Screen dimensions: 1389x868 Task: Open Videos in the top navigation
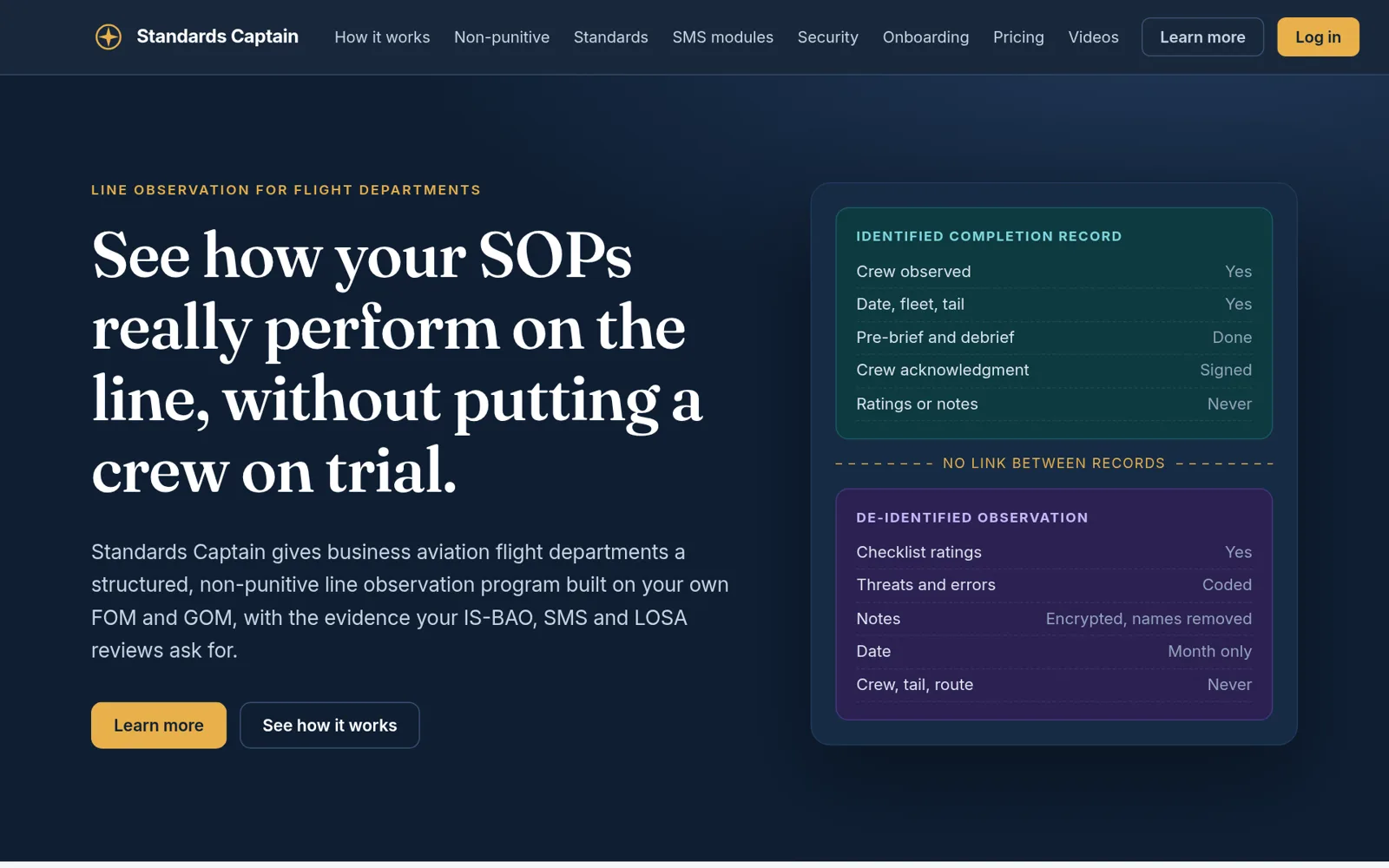point(1093,37)
